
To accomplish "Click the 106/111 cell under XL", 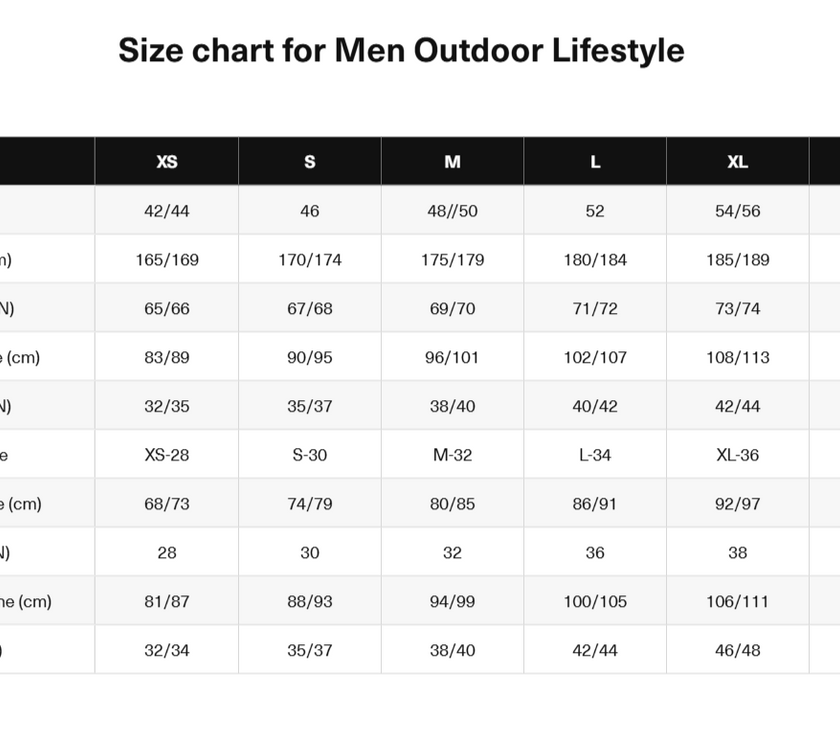I will (x=738, y=602).
